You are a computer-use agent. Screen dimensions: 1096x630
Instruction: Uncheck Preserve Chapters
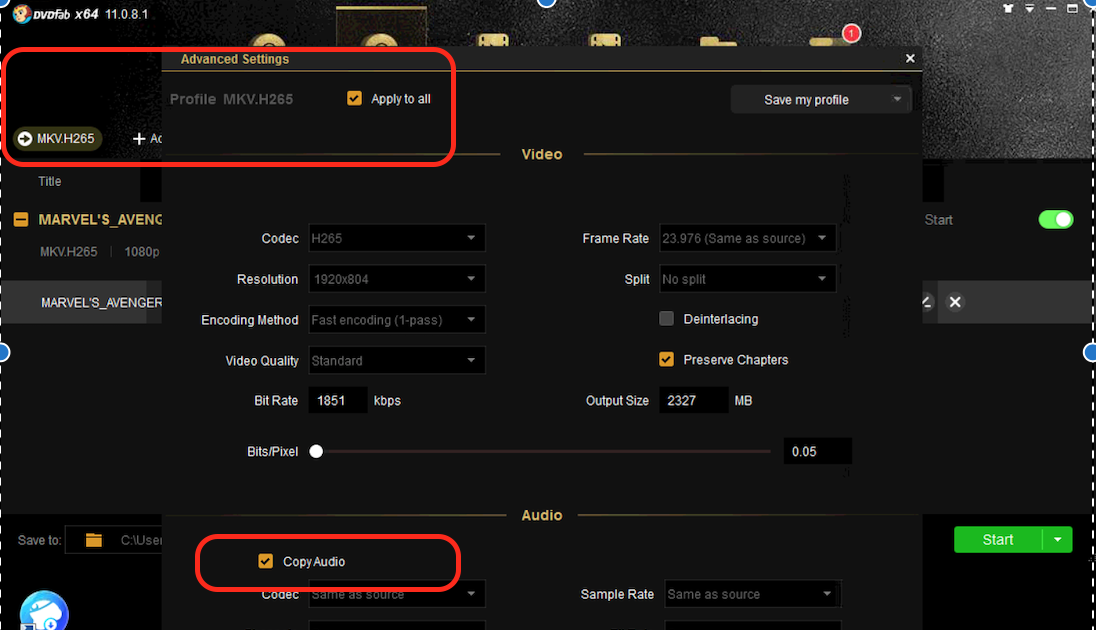666,359
